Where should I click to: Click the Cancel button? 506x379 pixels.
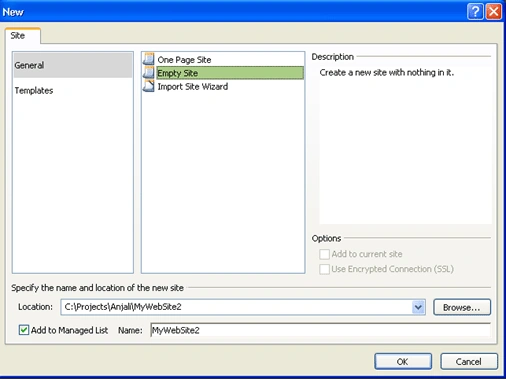[x=469, y=362]
